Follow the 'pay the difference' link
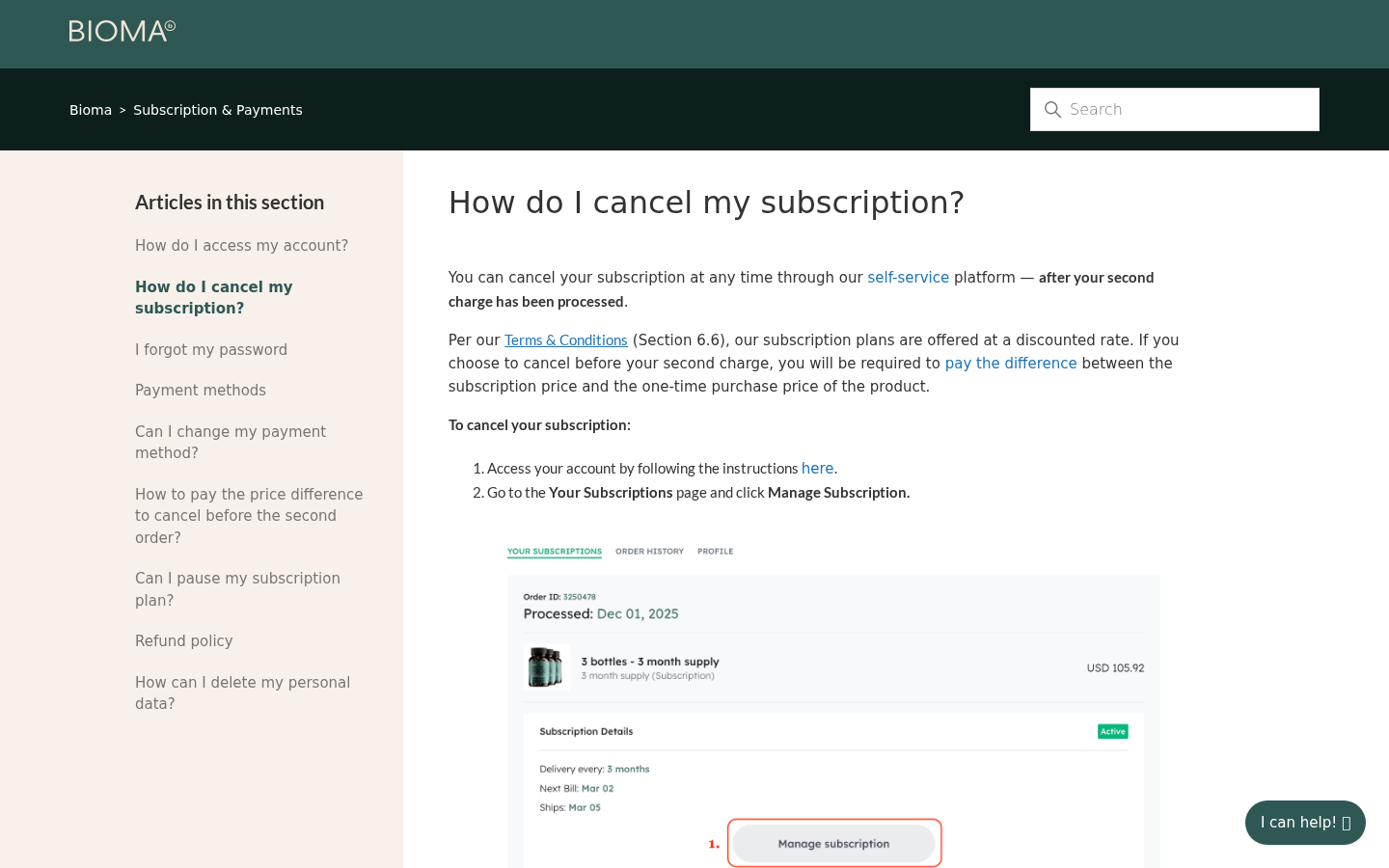 pos(1011,364)
